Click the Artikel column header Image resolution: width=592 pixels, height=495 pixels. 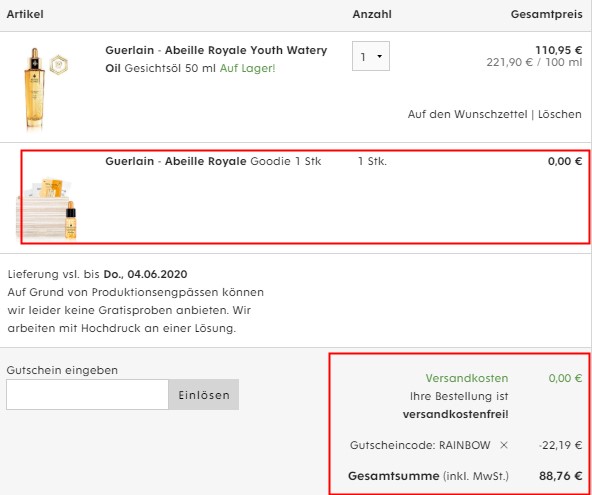(x=25, y=14)
